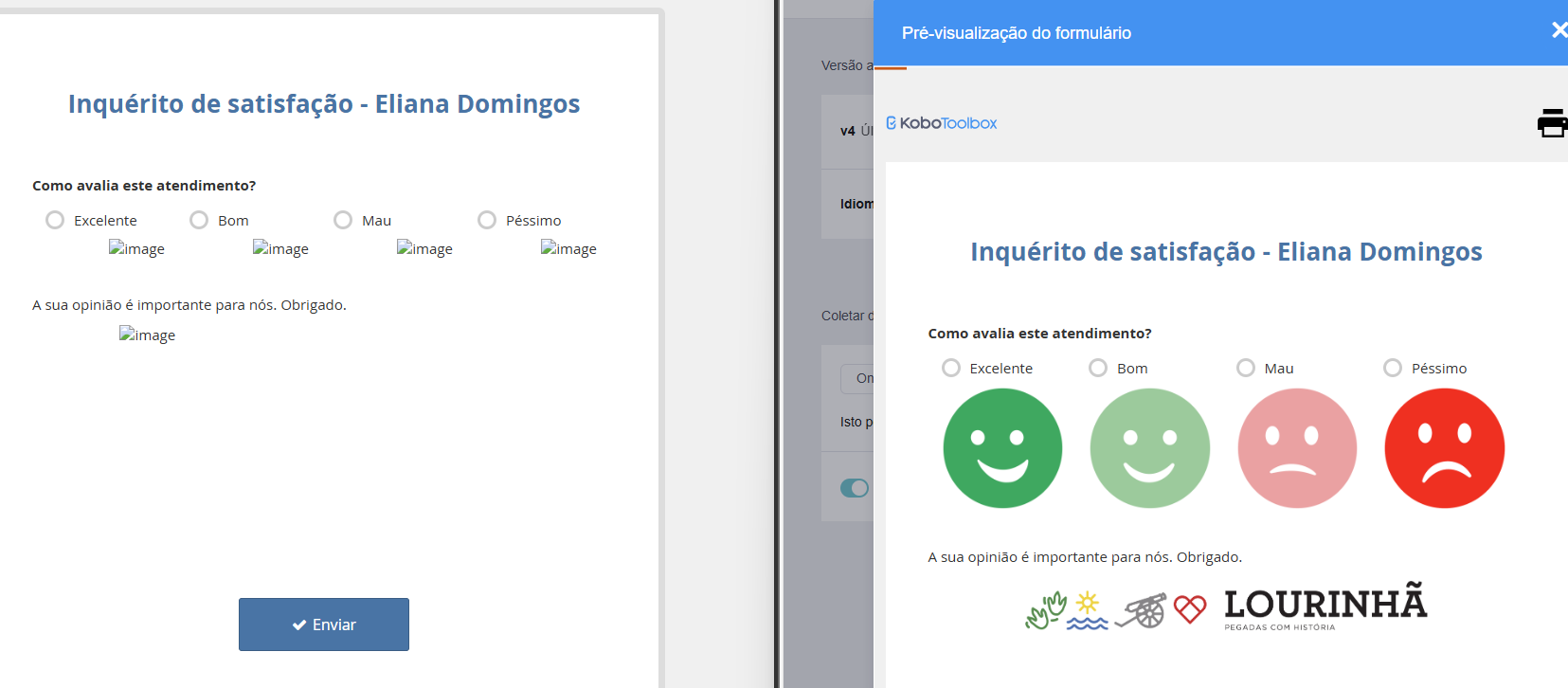Select Bom radio in the preview panel

pos(1098,368)
